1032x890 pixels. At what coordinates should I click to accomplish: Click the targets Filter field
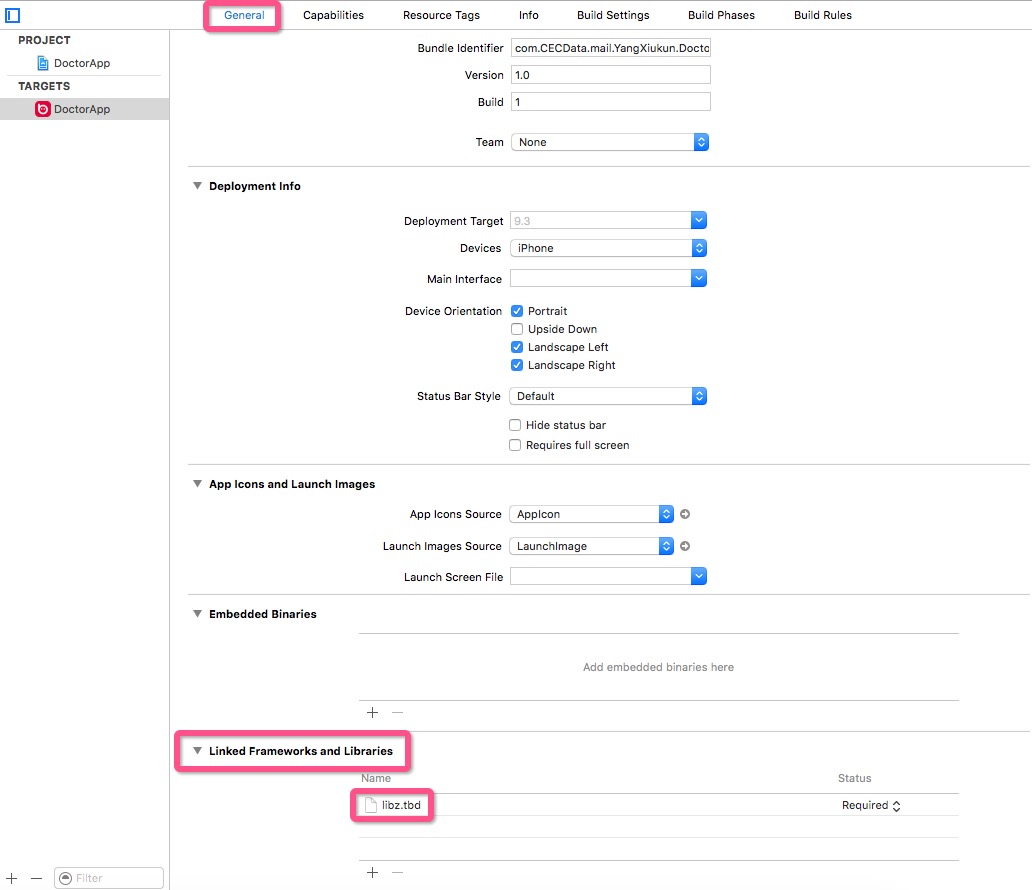click(x=109, y=878)
